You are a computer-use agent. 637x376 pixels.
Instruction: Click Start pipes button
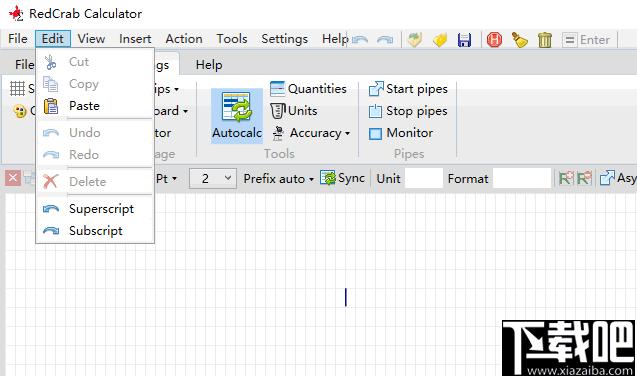point(408,89)
